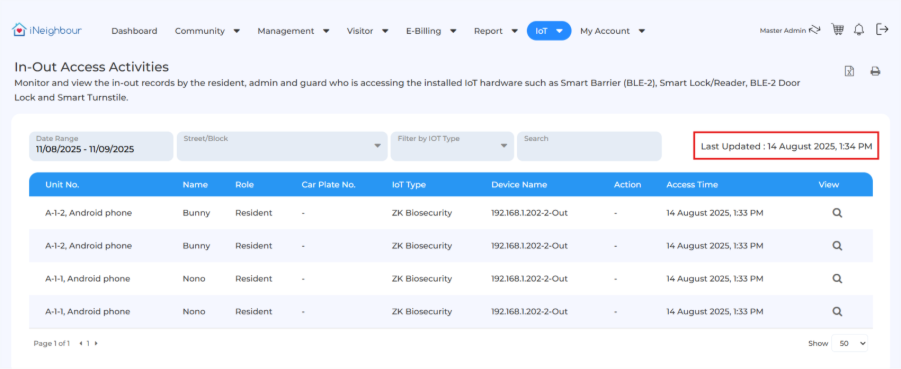Open the Date Range picker field
The width and height of the screenshot is (901, 369).
tap(101, 146)
